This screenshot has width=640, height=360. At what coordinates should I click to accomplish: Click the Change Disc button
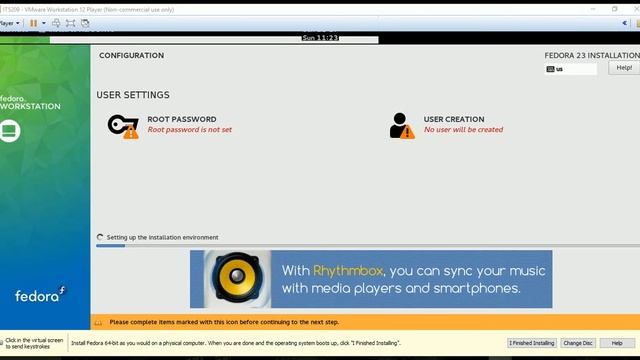pyautogui.click(x=578, y=343)
